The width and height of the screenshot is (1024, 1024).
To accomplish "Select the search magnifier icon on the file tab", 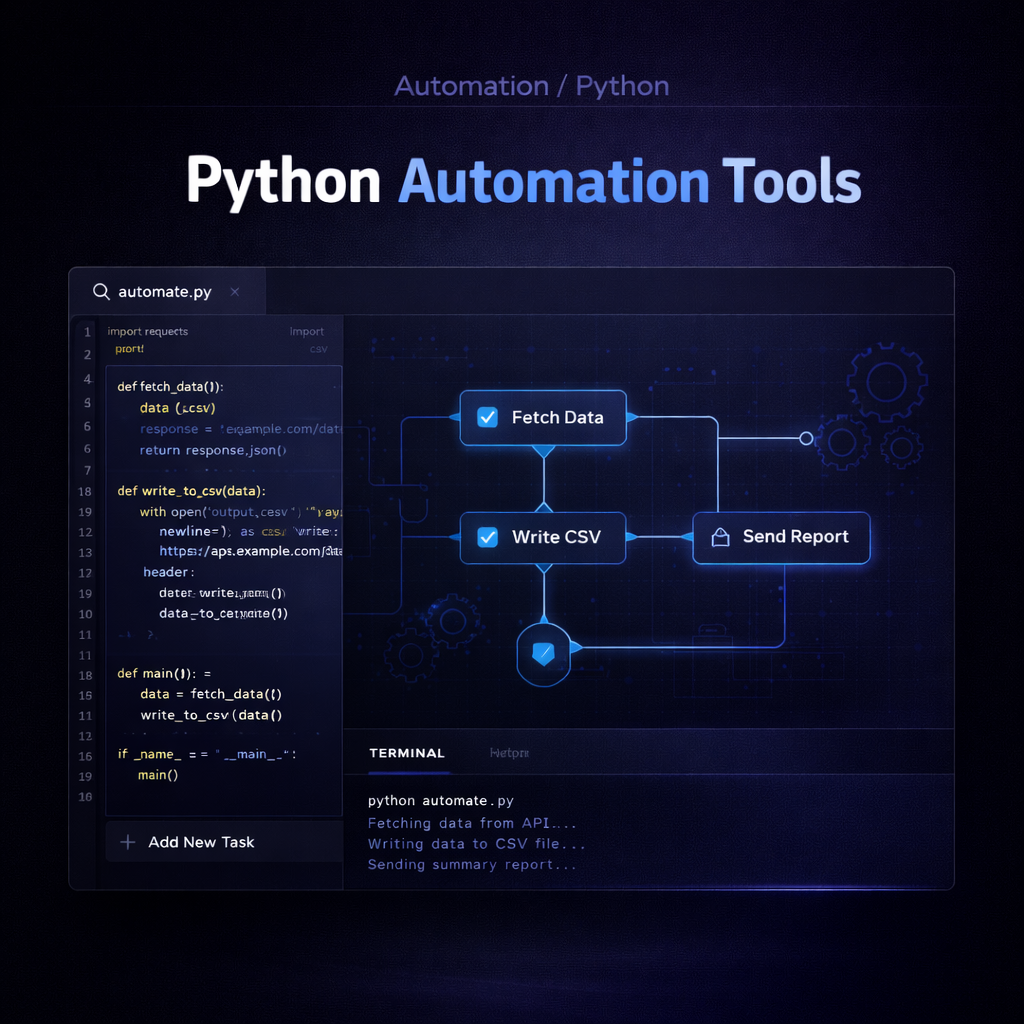I will pyautogui.click(x=101, y=291).
